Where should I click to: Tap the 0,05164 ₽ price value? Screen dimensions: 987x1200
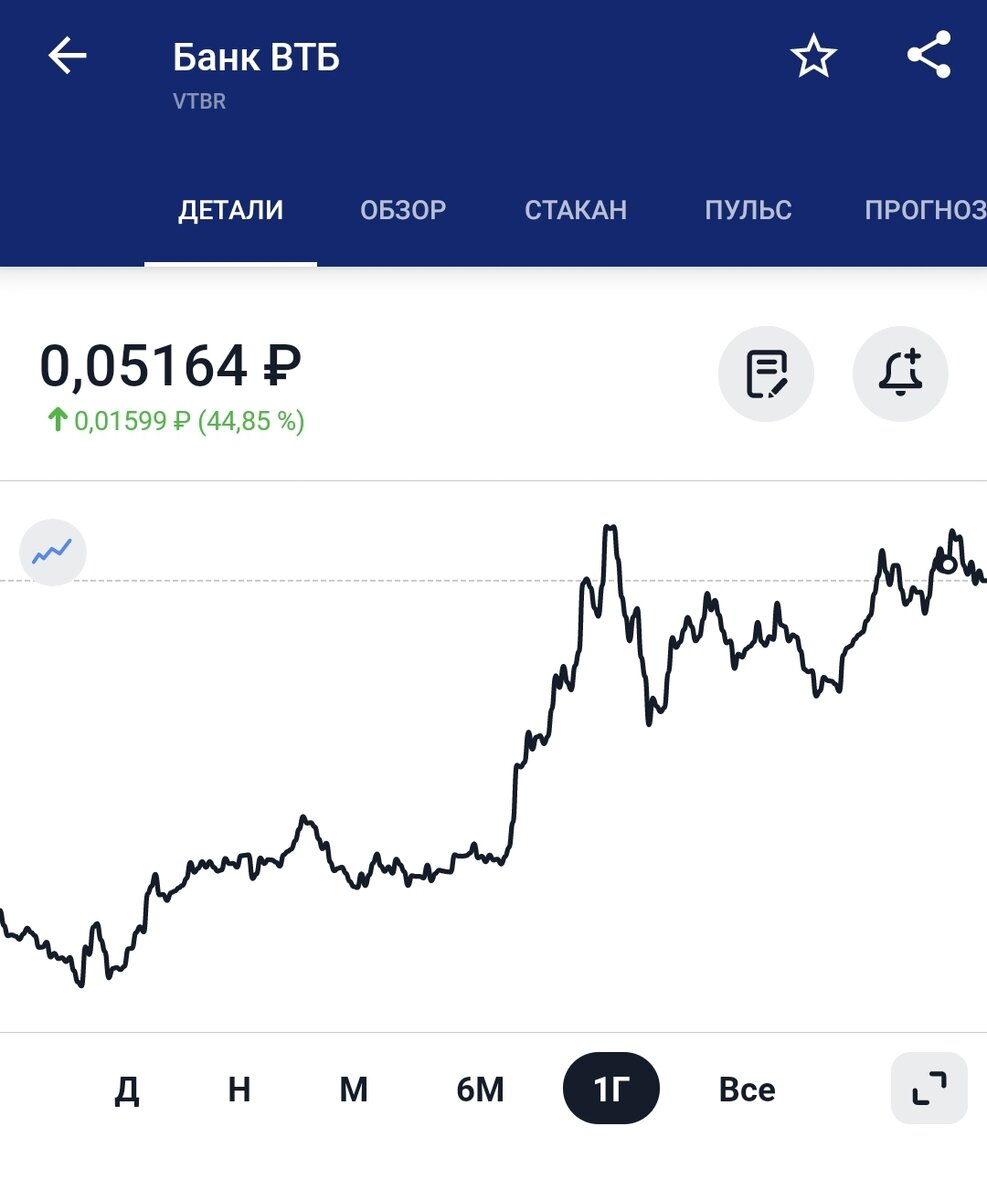pos(170,366)
